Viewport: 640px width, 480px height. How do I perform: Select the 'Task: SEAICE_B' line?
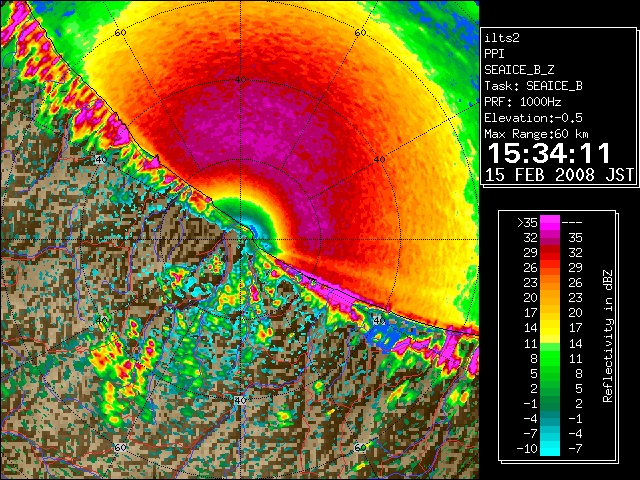pyautogui.click(x=533, y=86)
